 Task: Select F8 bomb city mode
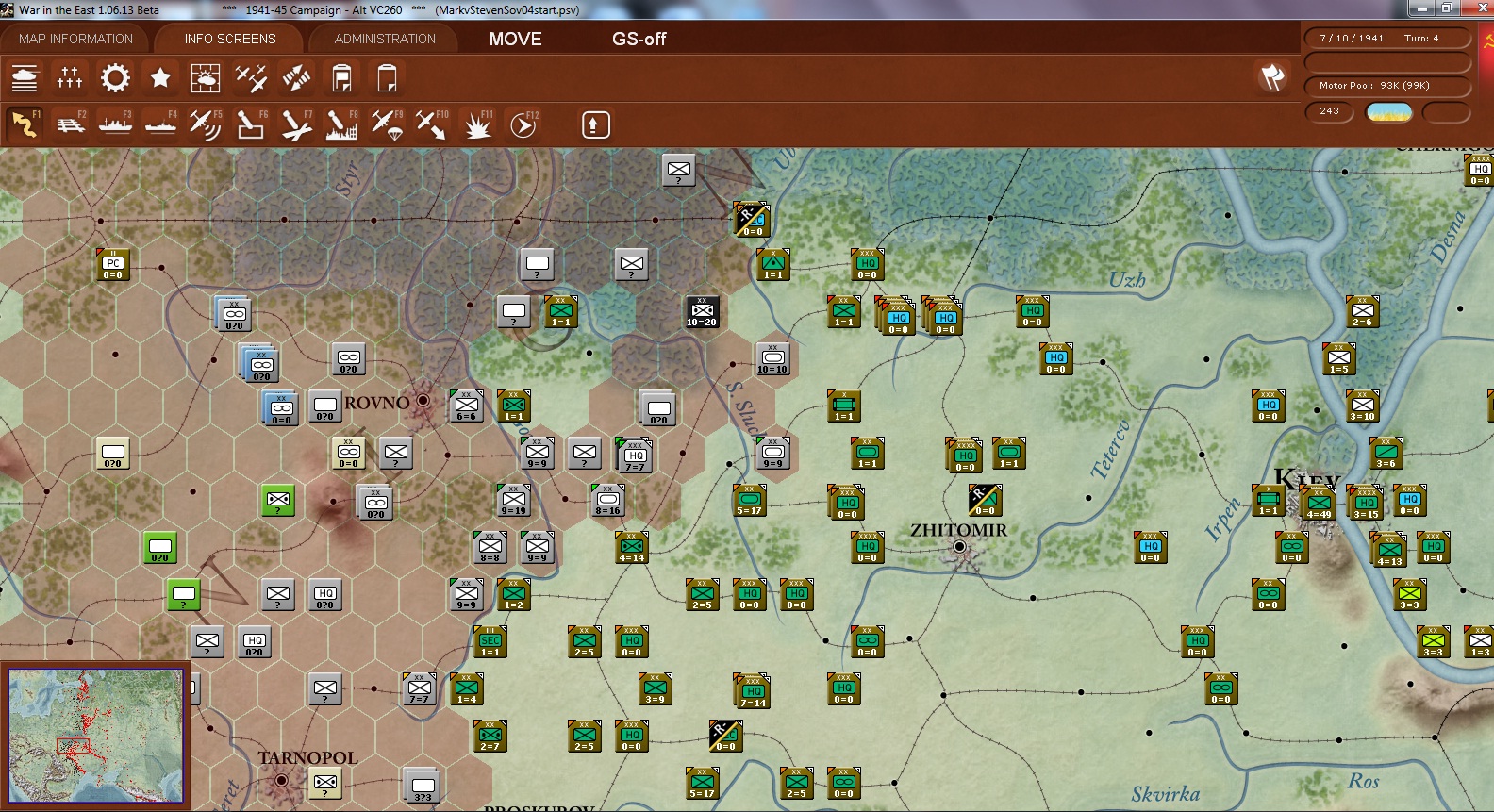341,124
